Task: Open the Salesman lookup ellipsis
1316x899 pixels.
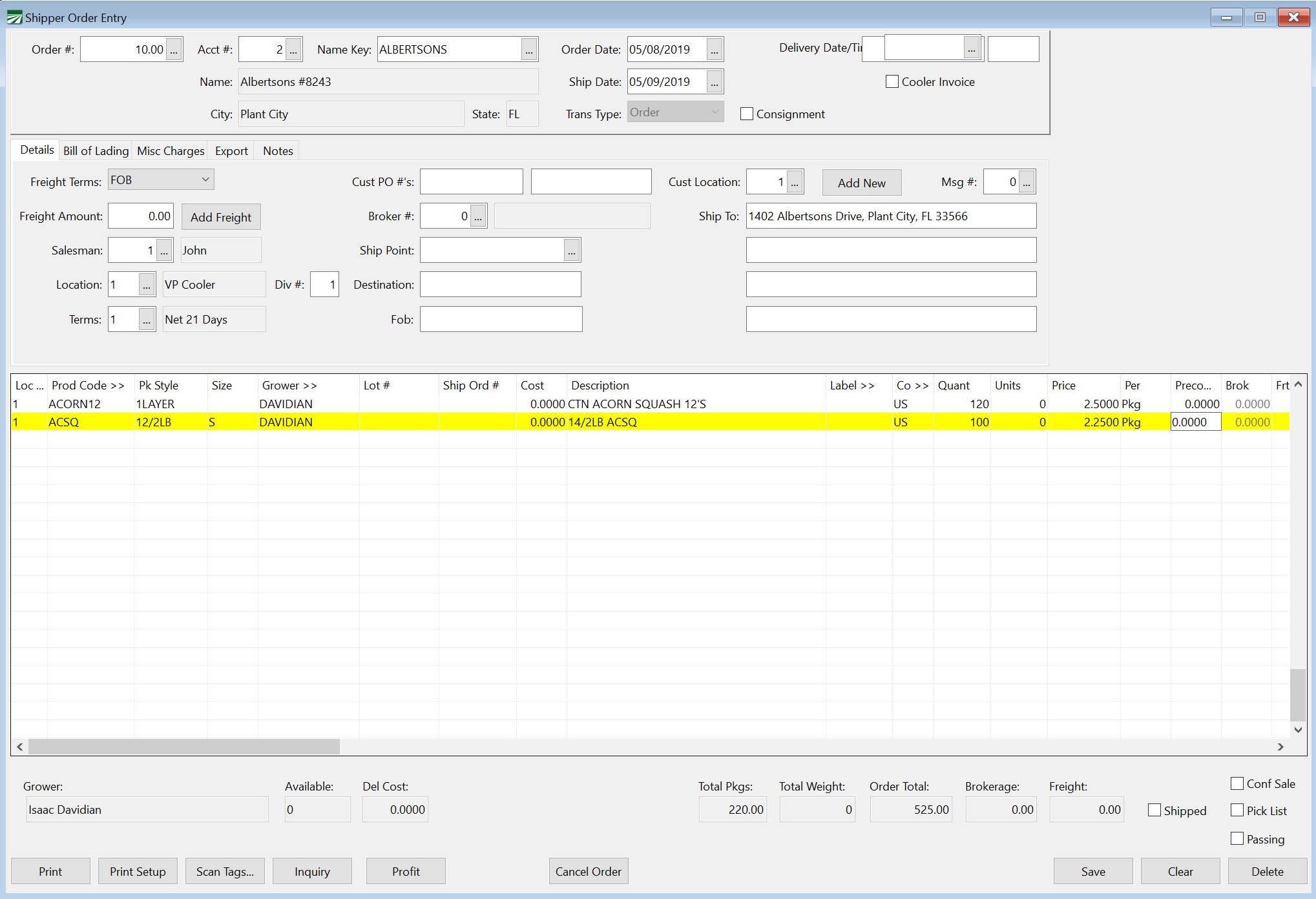Action: [164, 250]
